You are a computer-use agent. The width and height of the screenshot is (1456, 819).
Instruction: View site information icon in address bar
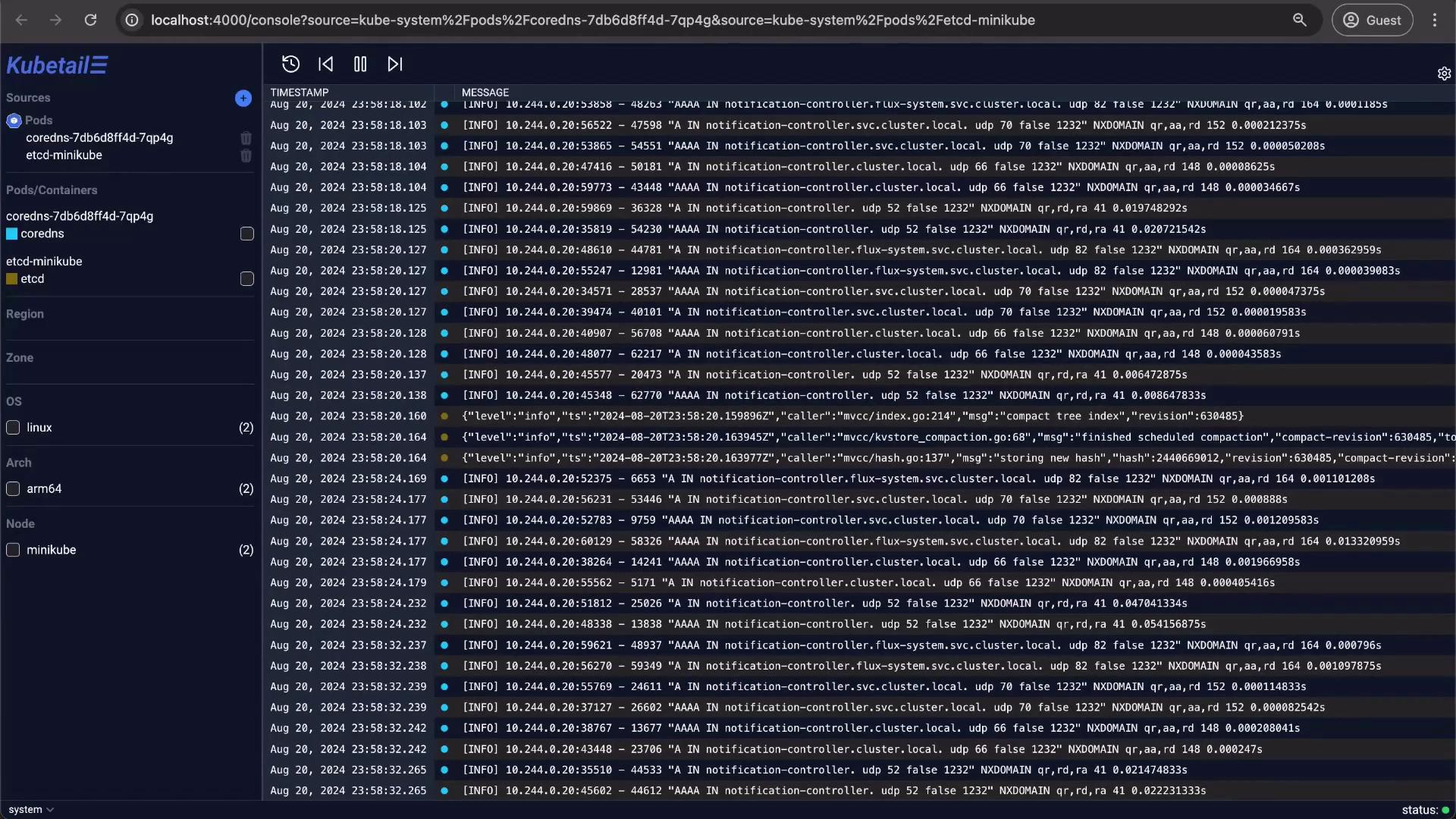point(132,20)
